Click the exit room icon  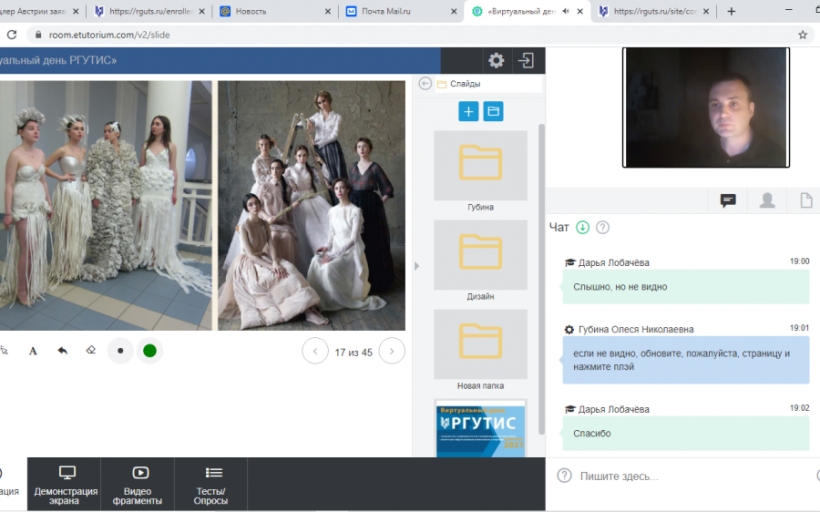(526, 61)
